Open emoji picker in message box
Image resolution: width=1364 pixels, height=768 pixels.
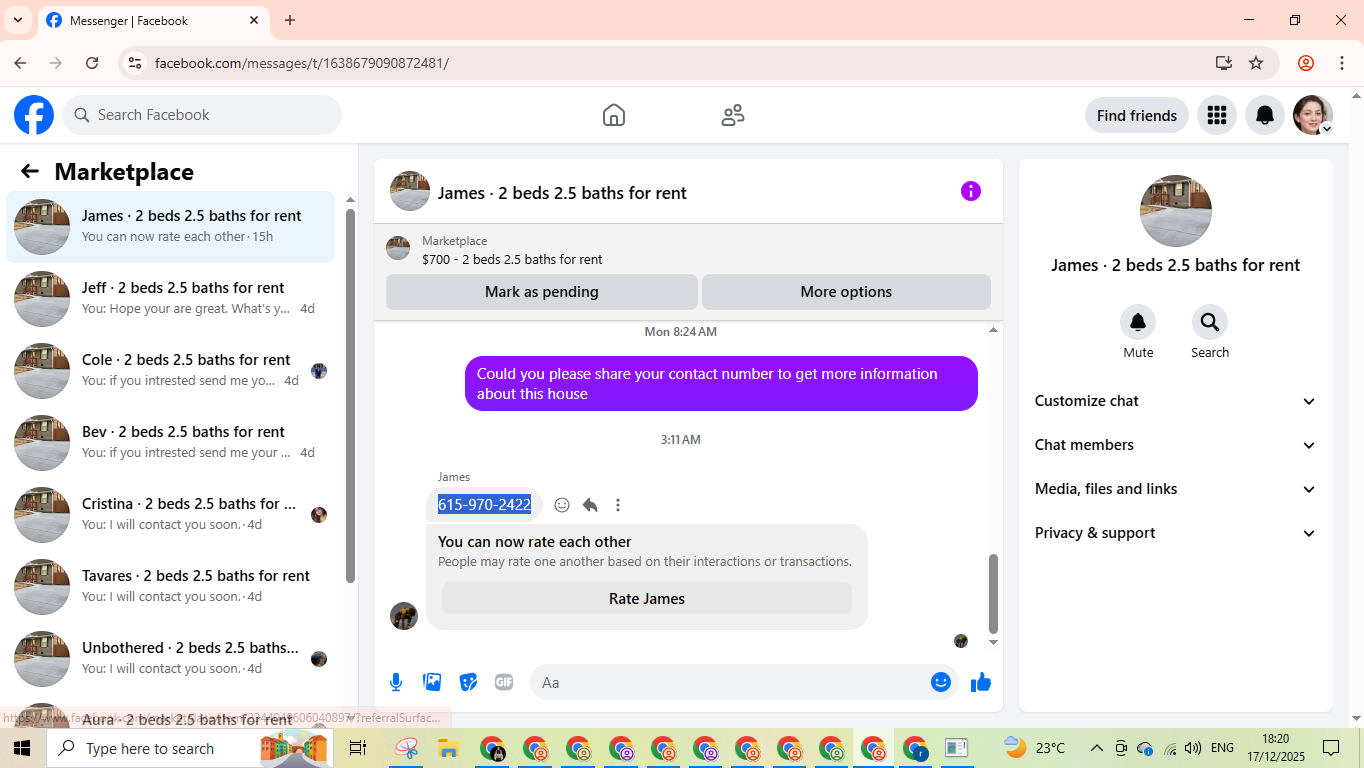(x=941, y=682)
